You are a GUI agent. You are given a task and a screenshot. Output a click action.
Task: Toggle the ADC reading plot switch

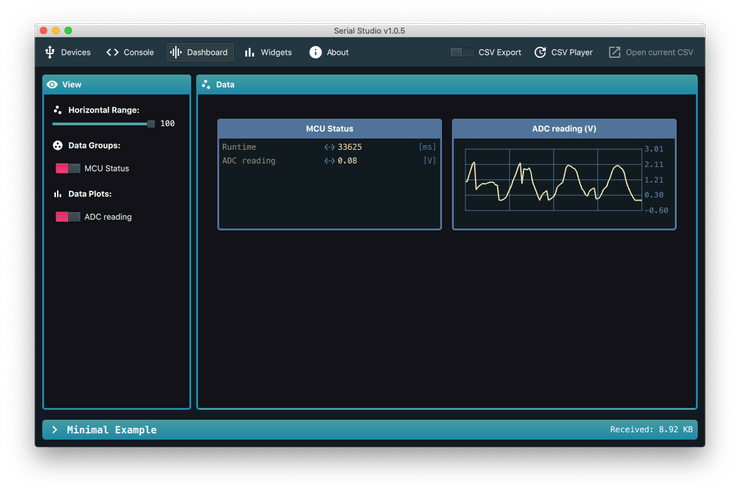[68, 217]
